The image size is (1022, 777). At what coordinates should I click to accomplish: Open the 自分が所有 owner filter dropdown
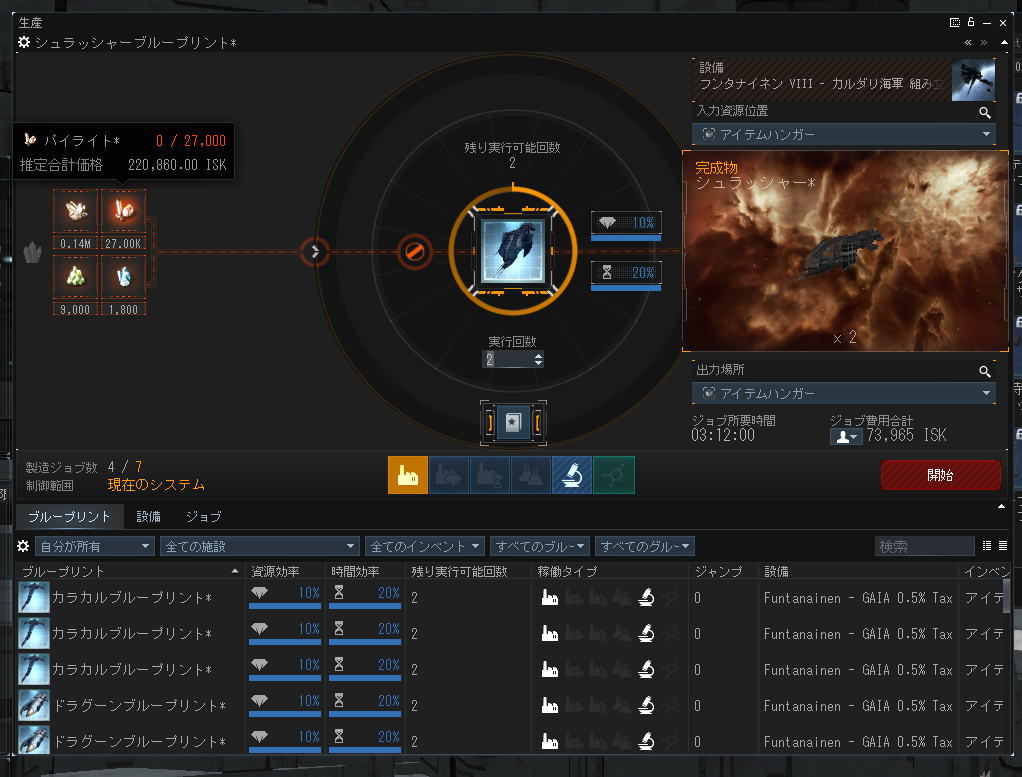95,546
